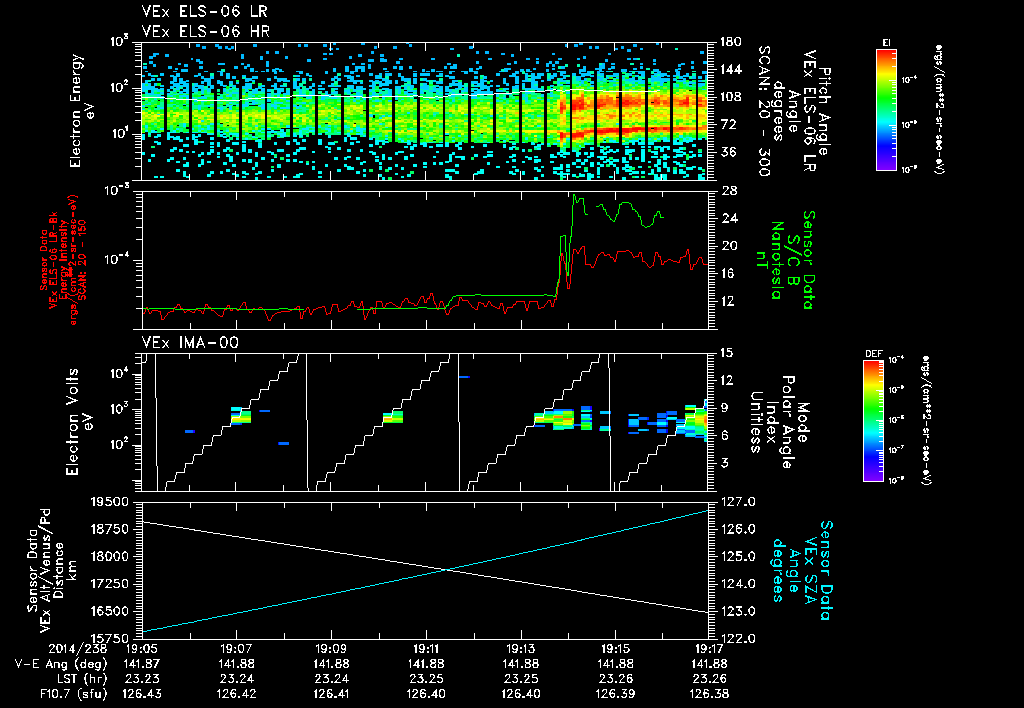Viewport: 1024px width, 708px height.
Task: Click the 126.42 F10.7 value
Action: (236, 694)
